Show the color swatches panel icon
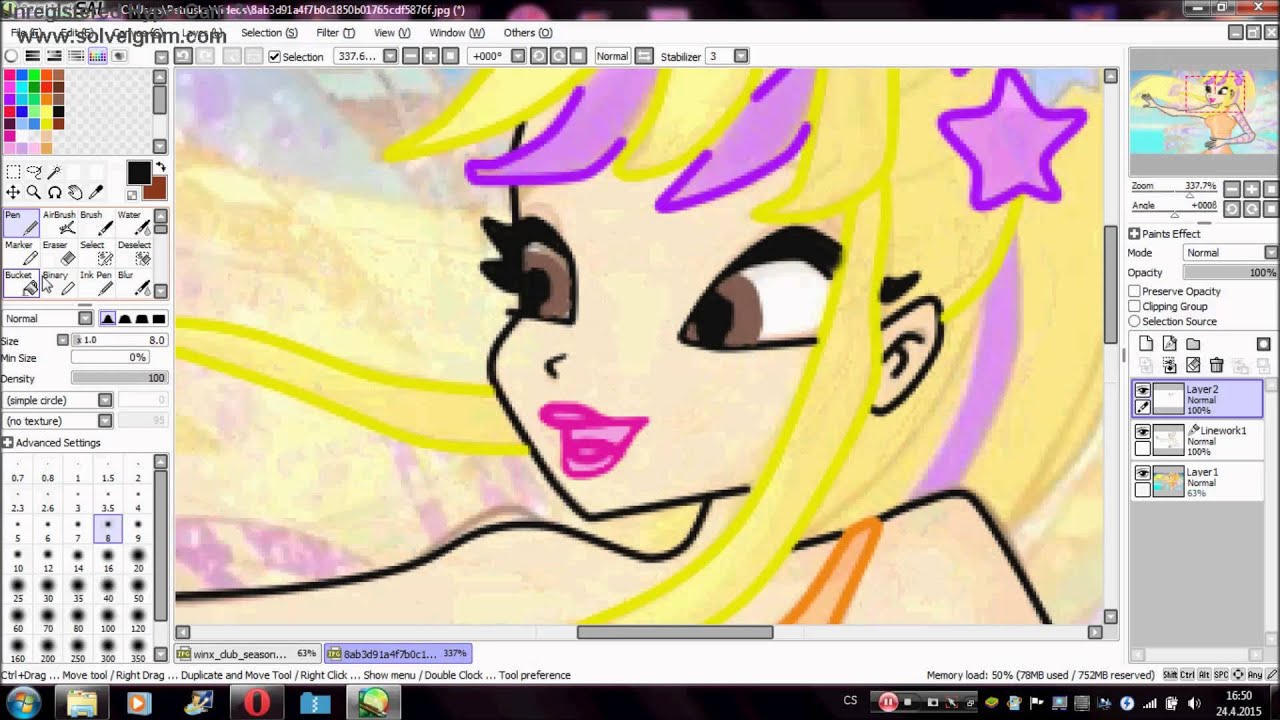 coord(97,56)
